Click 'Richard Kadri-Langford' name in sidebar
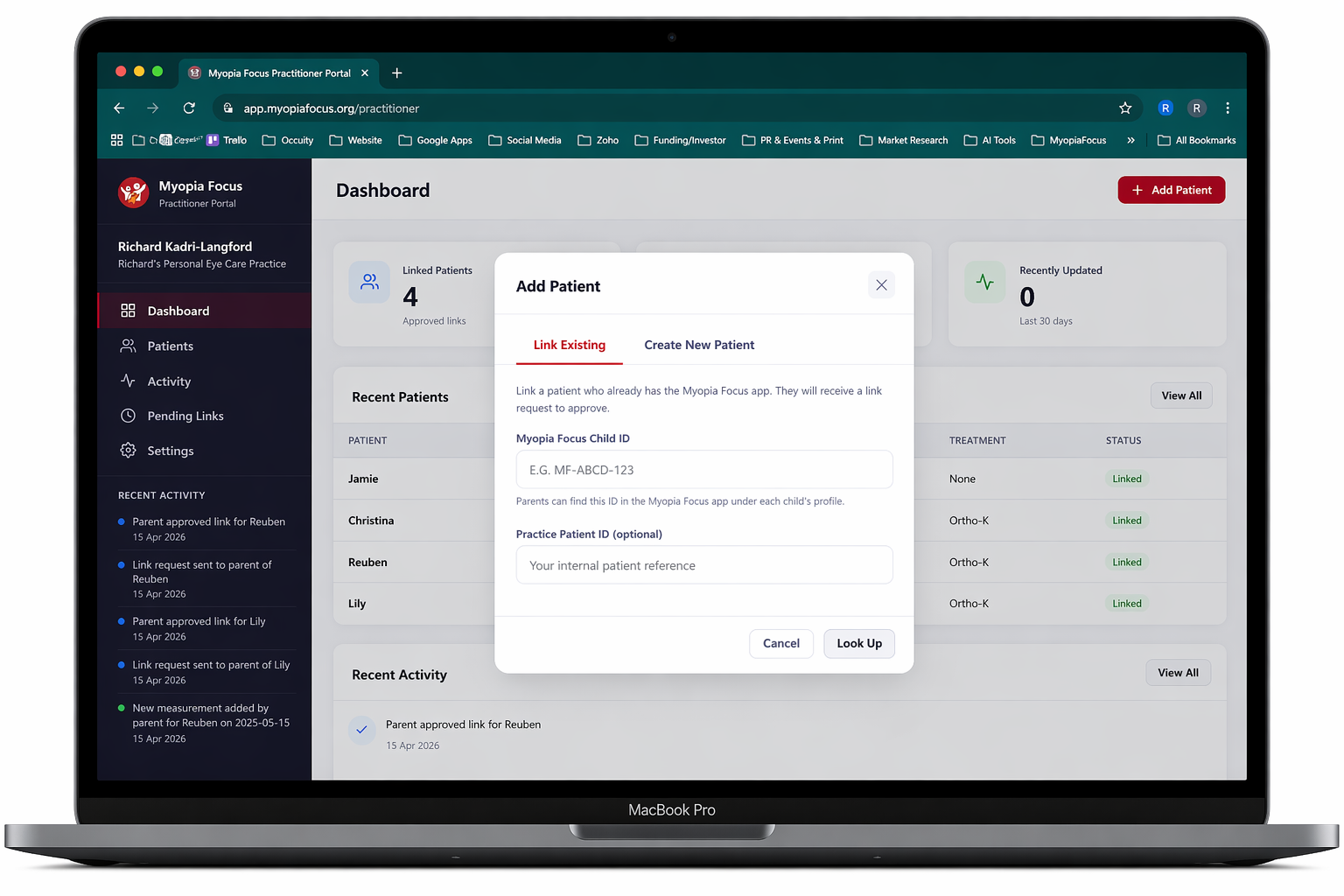This screenshot has width=1344, height=896. (x=185, y=247)
